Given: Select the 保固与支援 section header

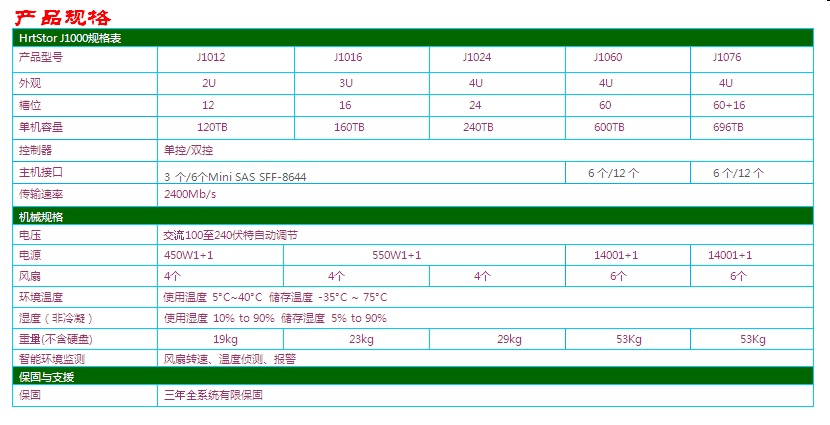Looking at the screenshot, I should [x=47, y=376].
